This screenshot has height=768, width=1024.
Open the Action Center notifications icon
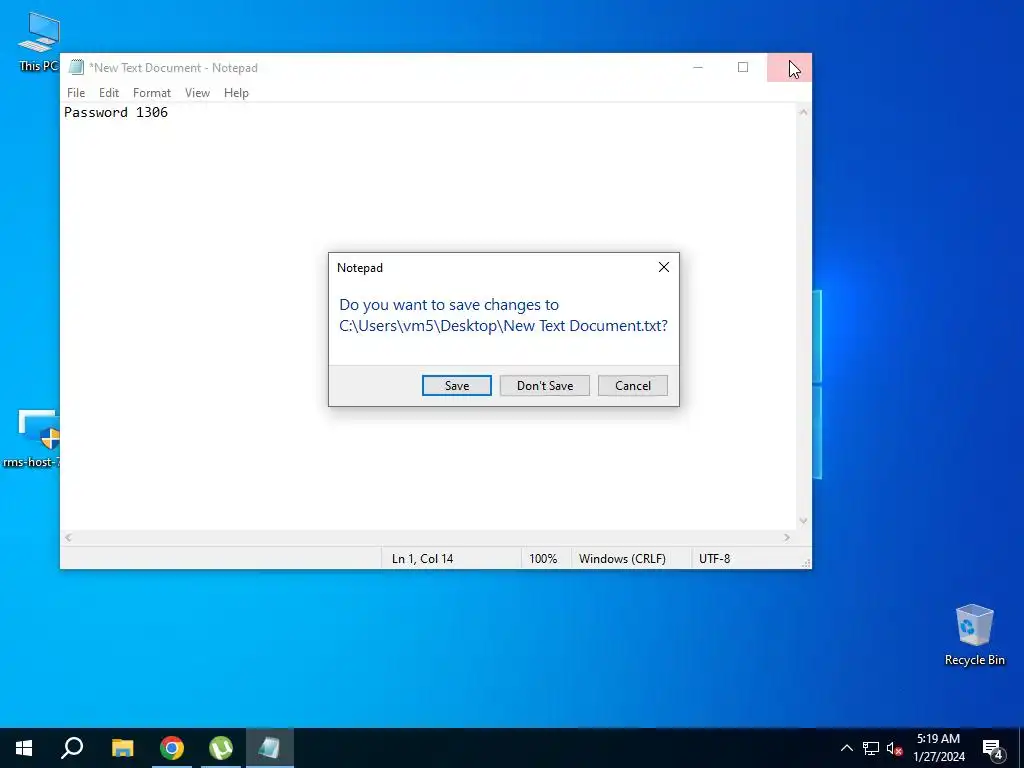point(992,748)
